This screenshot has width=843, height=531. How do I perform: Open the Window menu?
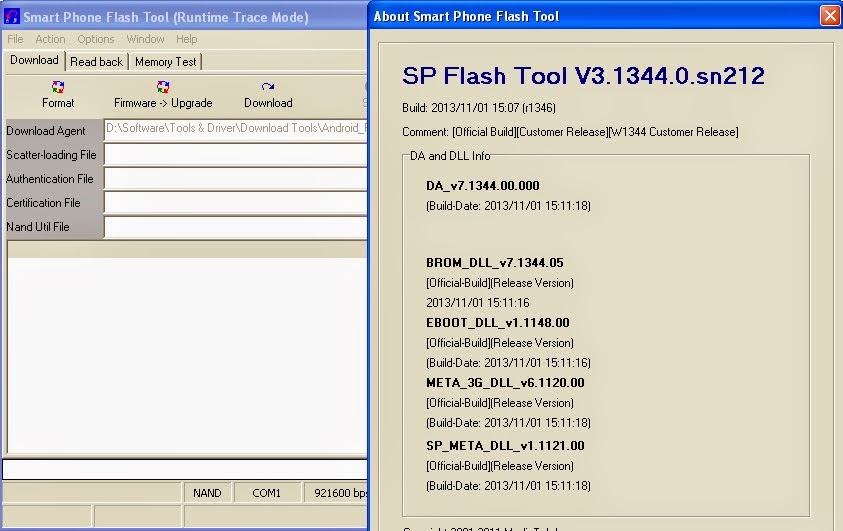coord(145,39)
